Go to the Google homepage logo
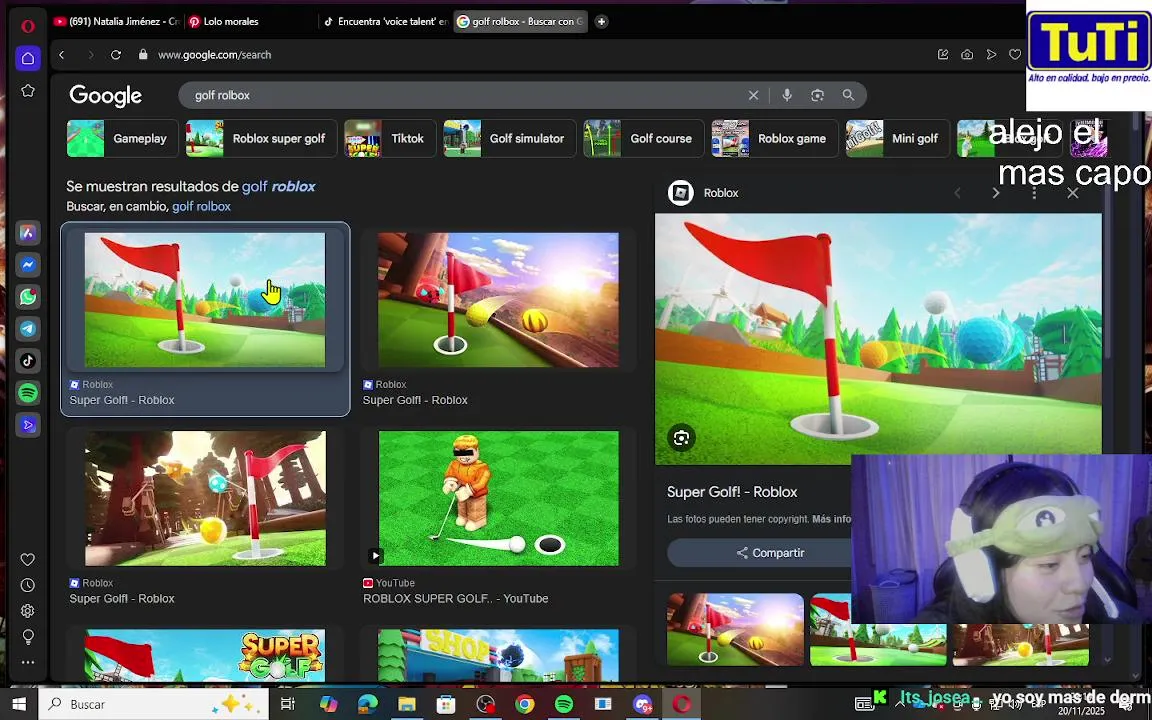The height and width of the screenshot is (720, 1152). 105,96
